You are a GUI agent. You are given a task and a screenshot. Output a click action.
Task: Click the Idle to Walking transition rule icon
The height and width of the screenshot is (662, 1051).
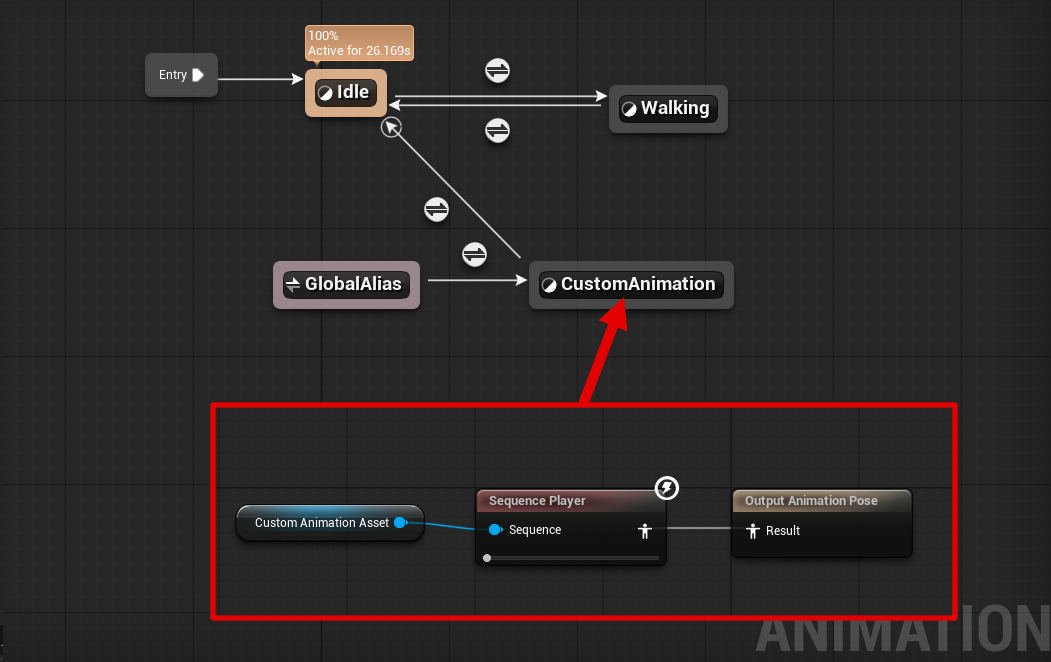[x=497, y=71]
